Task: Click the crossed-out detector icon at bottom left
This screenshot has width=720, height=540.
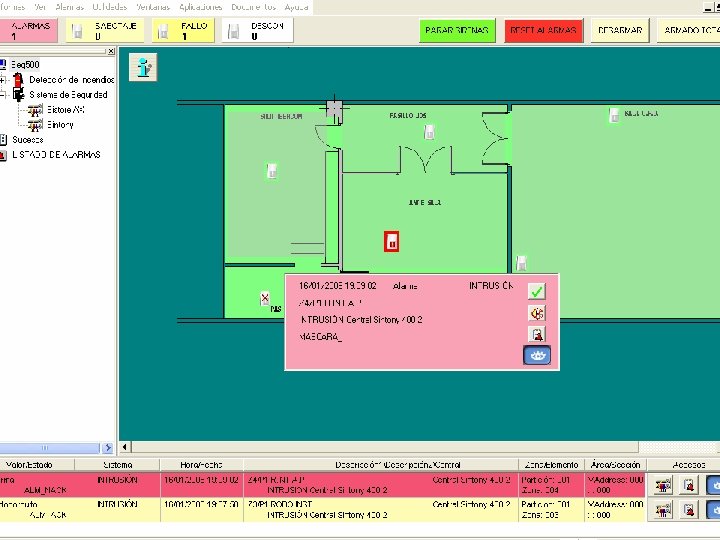Action: pyautogui.click(x=265, y=298)
